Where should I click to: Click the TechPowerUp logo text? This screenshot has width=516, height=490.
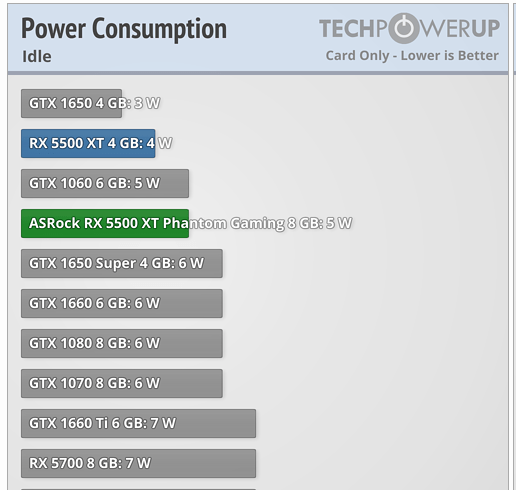(x=409, y=28)
